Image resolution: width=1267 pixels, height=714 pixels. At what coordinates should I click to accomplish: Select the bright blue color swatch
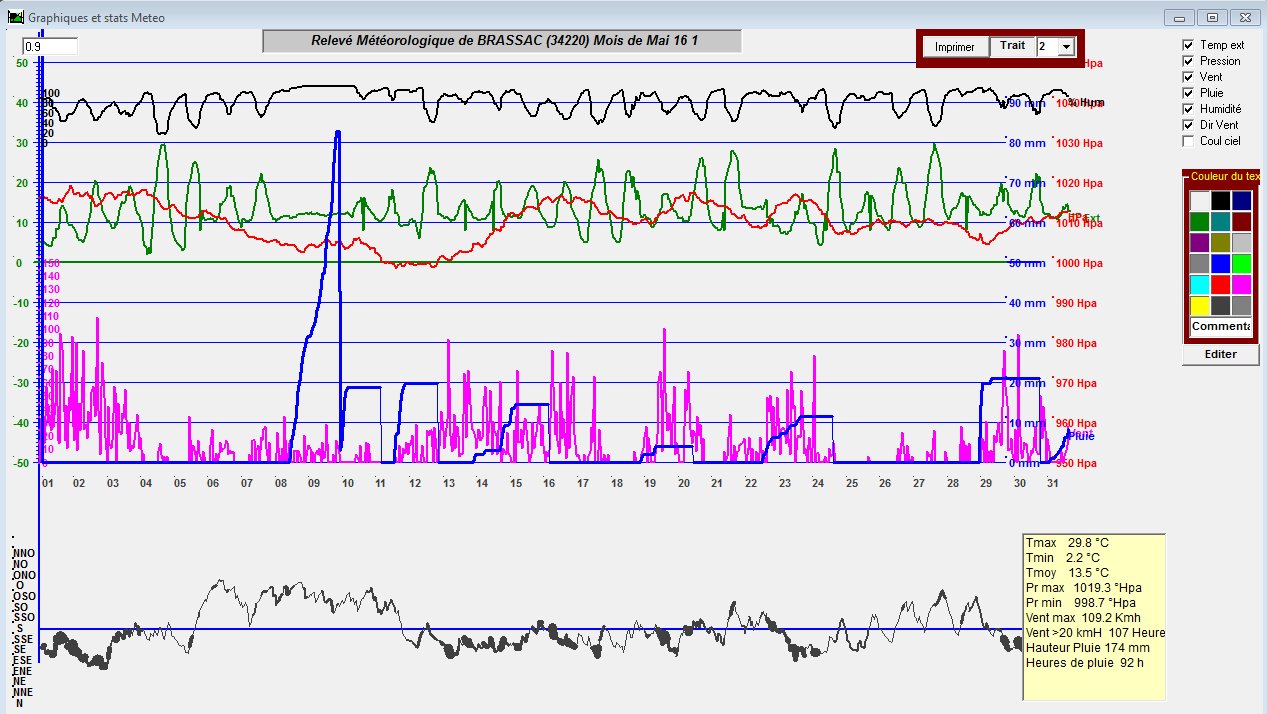tap(1220, 263)
